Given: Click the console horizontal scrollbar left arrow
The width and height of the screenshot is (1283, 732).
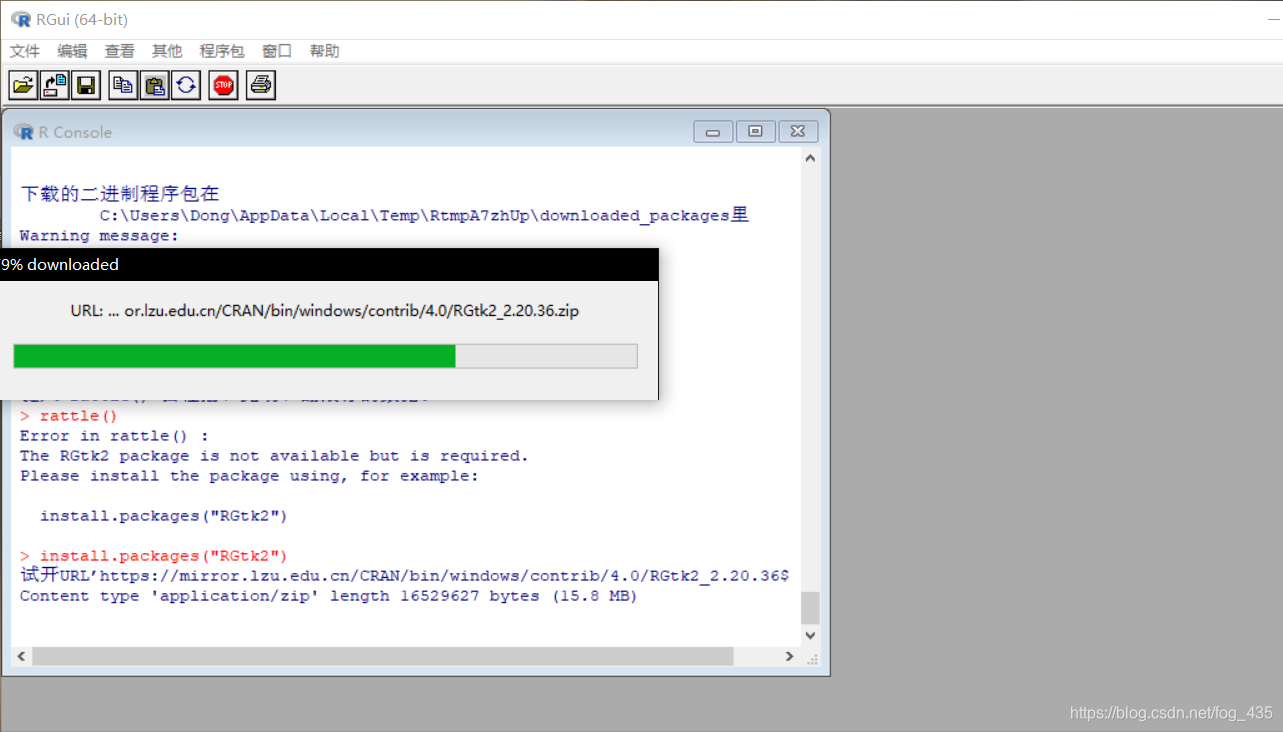Looking at the screenshot, I should click(x=21, y=656).
